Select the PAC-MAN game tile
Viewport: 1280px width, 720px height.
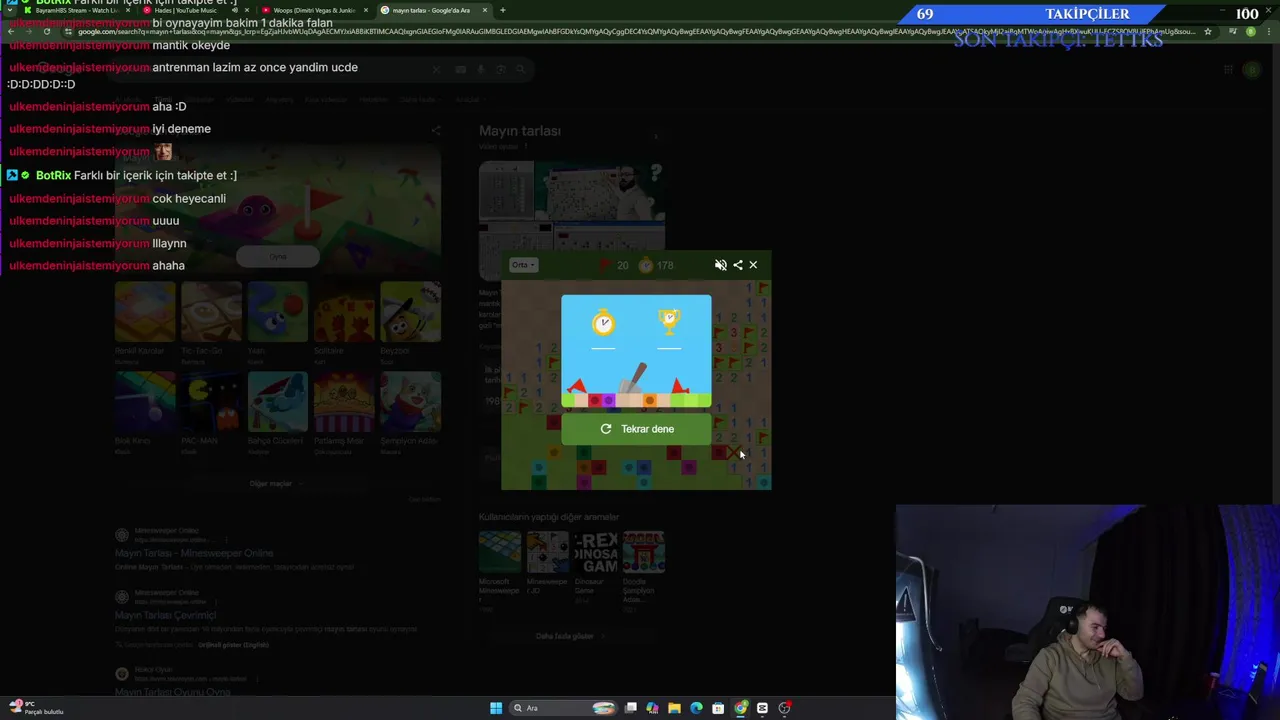click(x=211, y=402)
